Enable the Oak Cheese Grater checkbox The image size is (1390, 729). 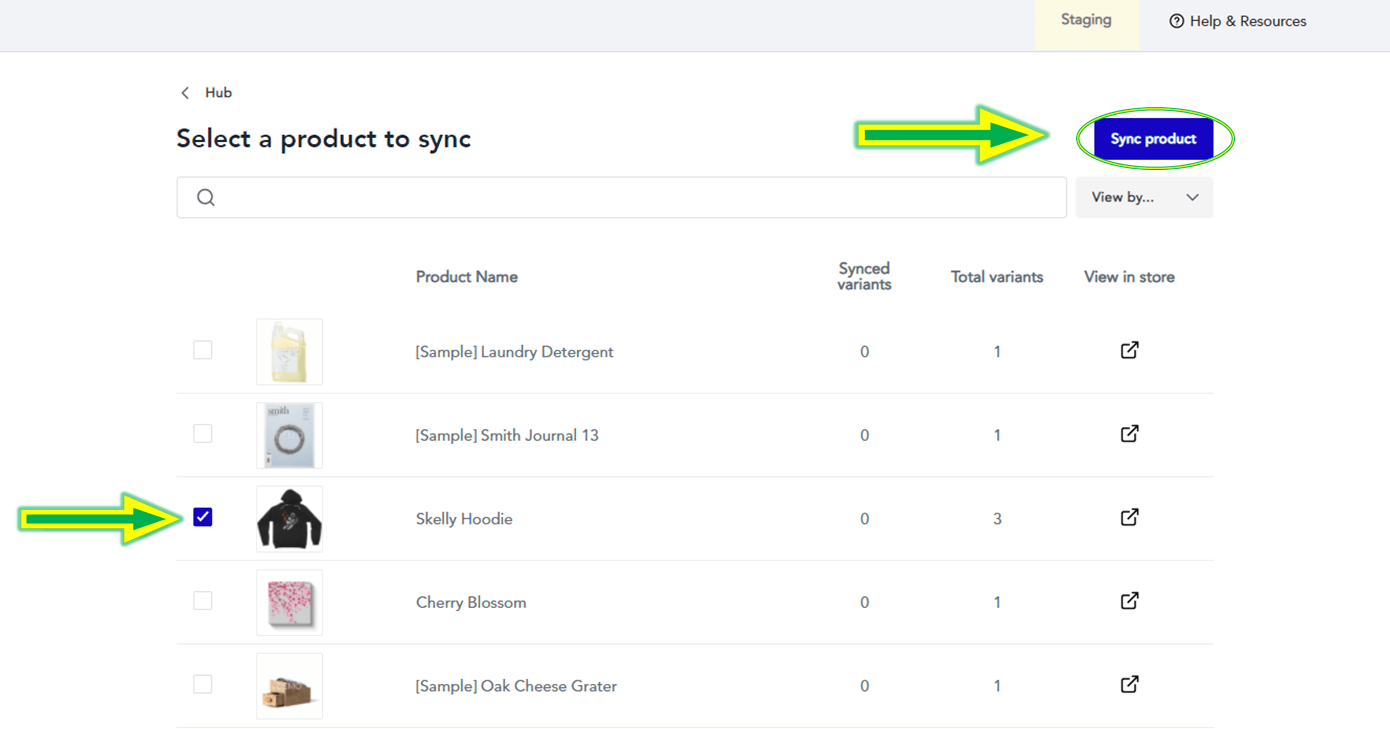(203, 685)
